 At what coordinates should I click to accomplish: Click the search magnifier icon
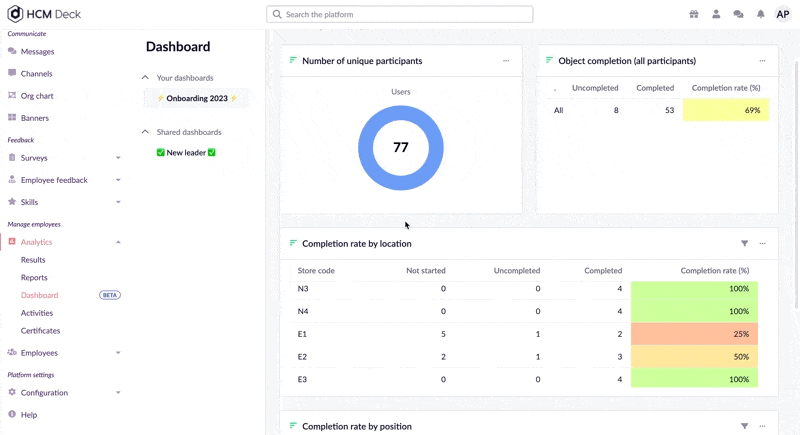click(277, 14)
